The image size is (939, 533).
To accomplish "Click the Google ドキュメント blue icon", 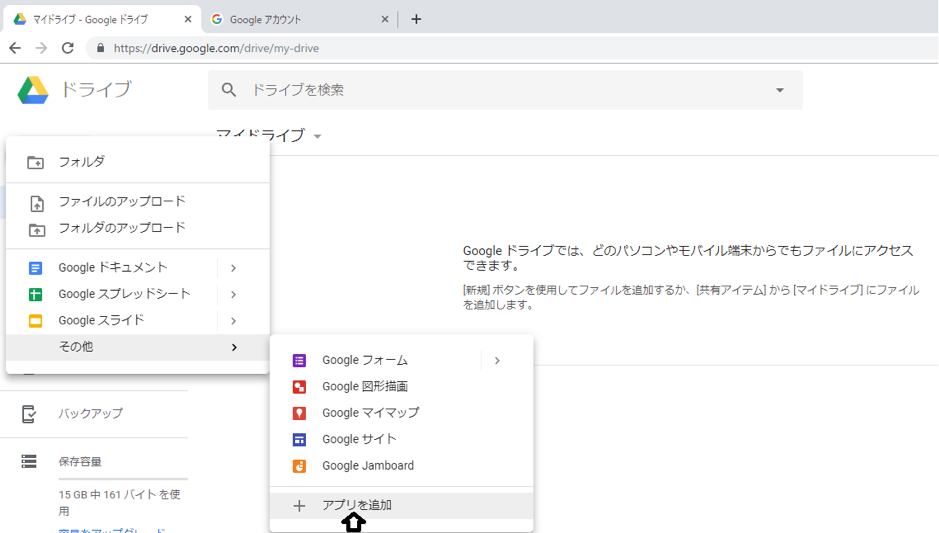I will pos(35,268).
